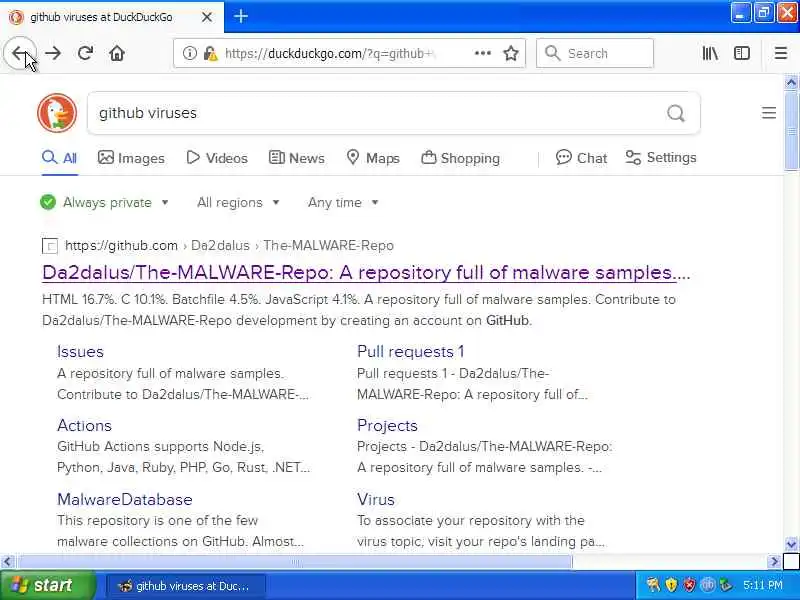Image resolution: width=800 pixels, height=600 pixels.
Task: Switch to the Videos tab
Action: click(217, 158)
